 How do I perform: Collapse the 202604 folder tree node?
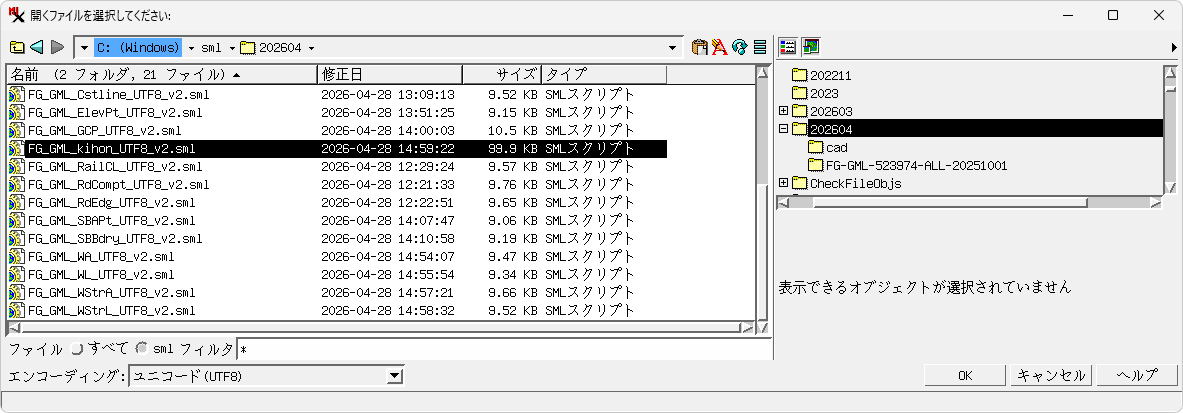784,129
